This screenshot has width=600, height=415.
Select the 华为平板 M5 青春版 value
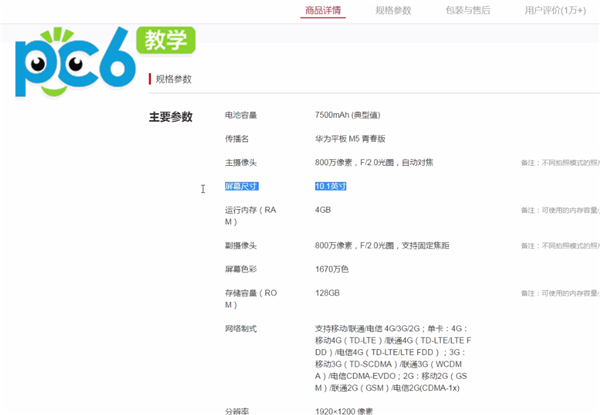pos(350,139)
